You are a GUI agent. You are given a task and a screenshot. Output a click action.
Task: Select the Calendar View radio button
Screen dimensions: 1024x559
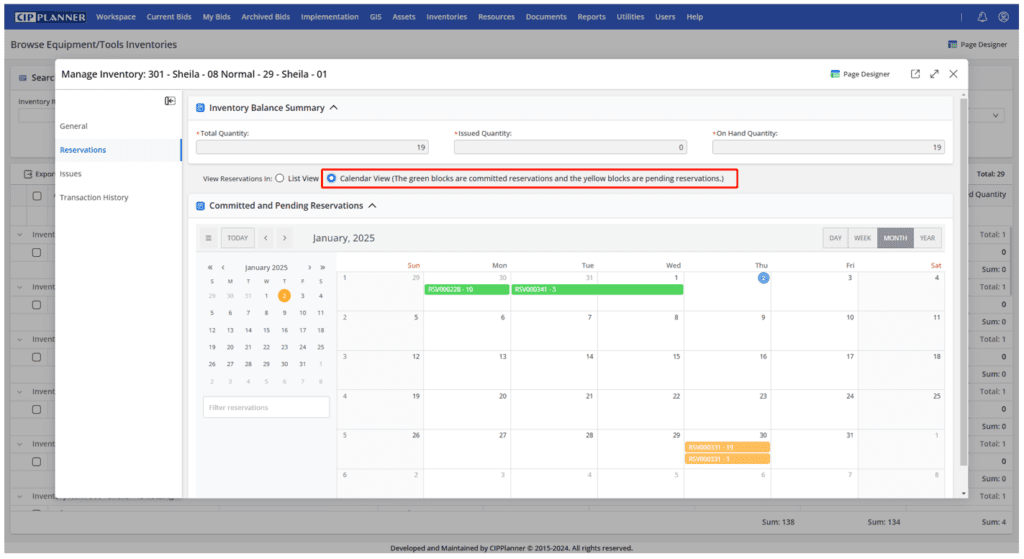click(x=332, y=178)
